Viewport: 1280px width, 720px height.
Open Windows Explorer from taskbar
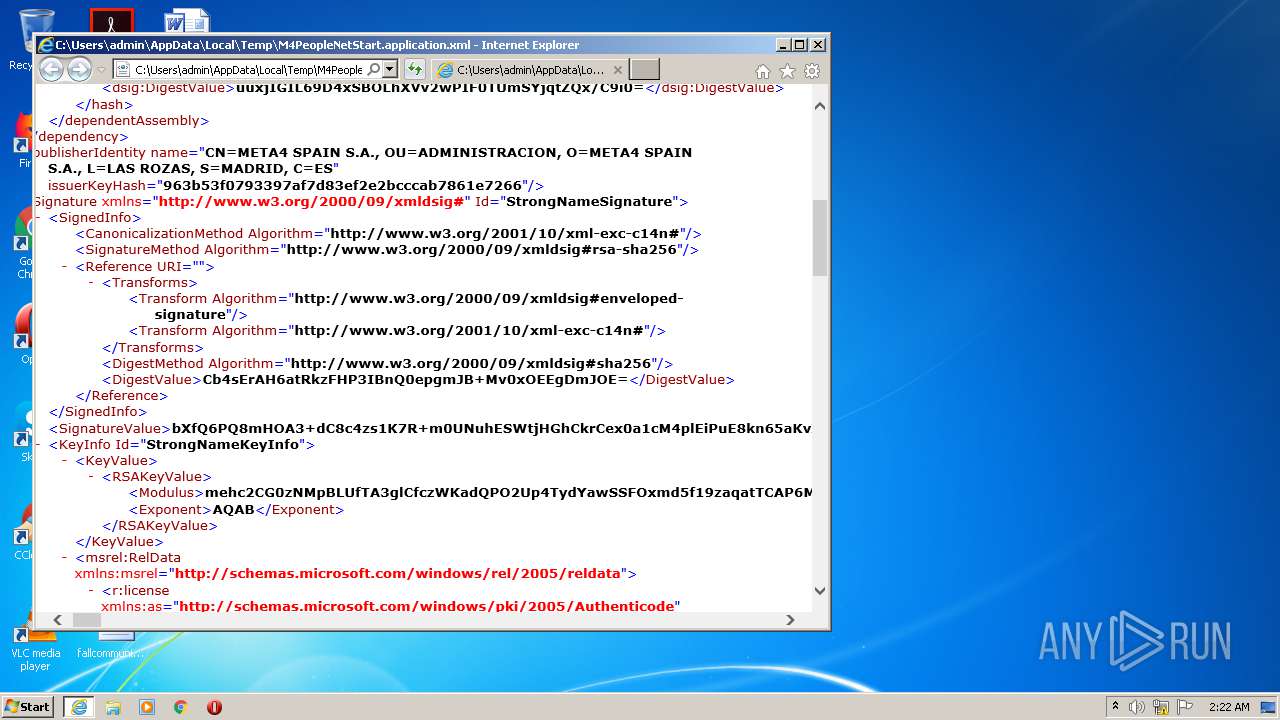tap(113, 706)
